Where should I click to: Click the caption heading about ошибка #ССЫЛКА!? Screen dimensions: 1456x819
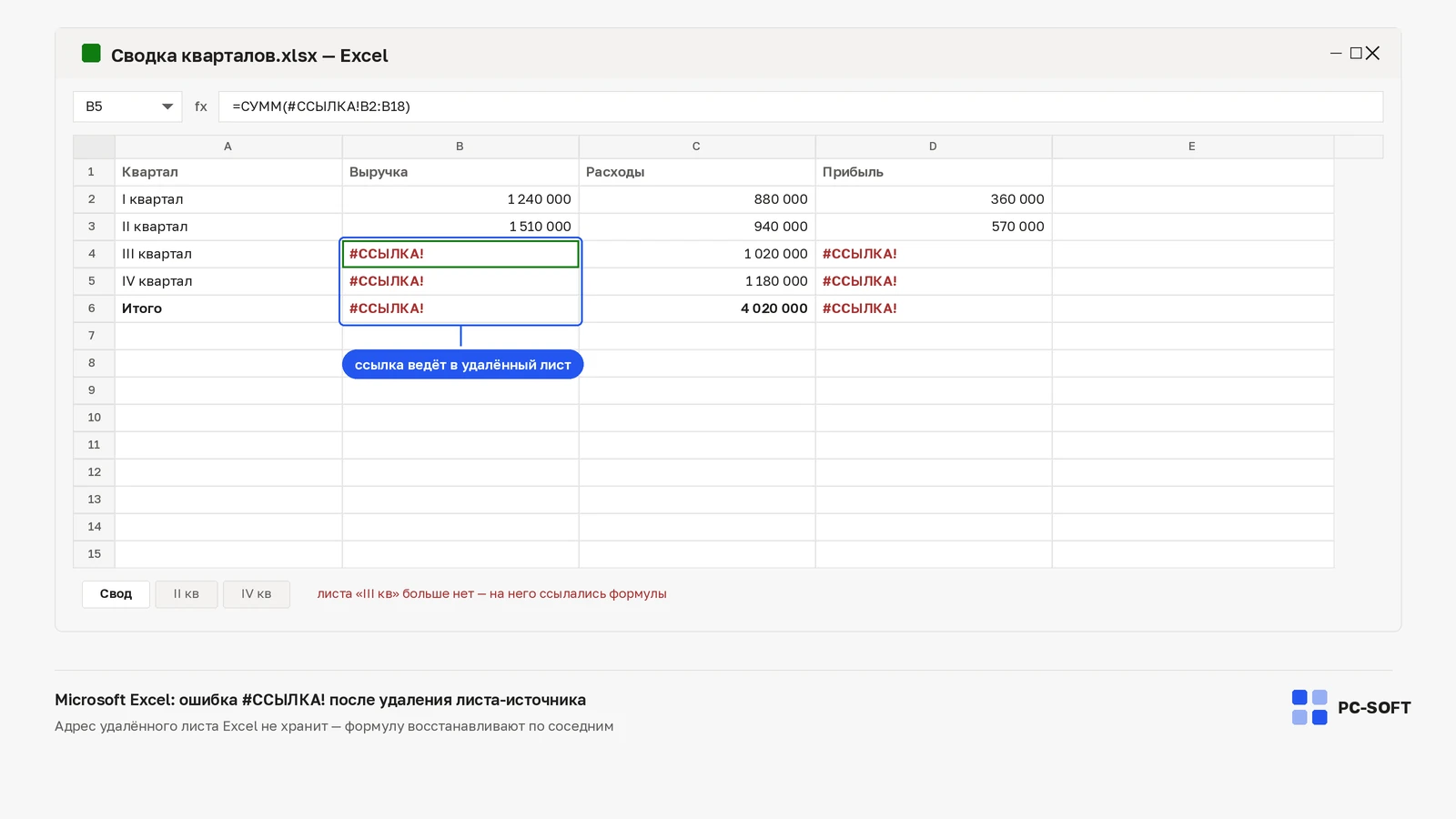coord(320,700)
